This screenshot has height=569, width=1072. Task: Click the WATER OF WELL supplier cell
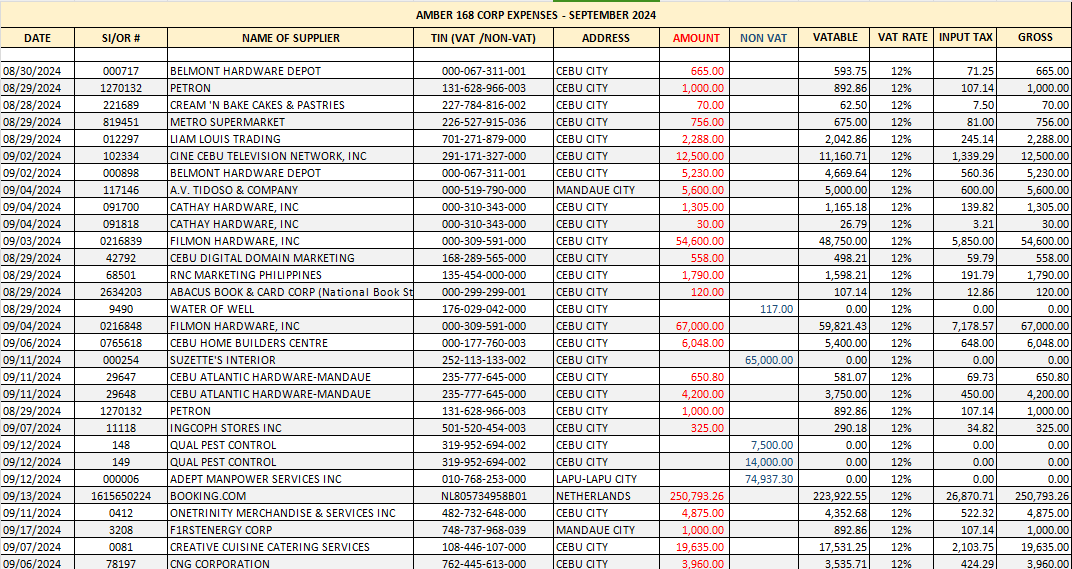click(x=291, y=308)
